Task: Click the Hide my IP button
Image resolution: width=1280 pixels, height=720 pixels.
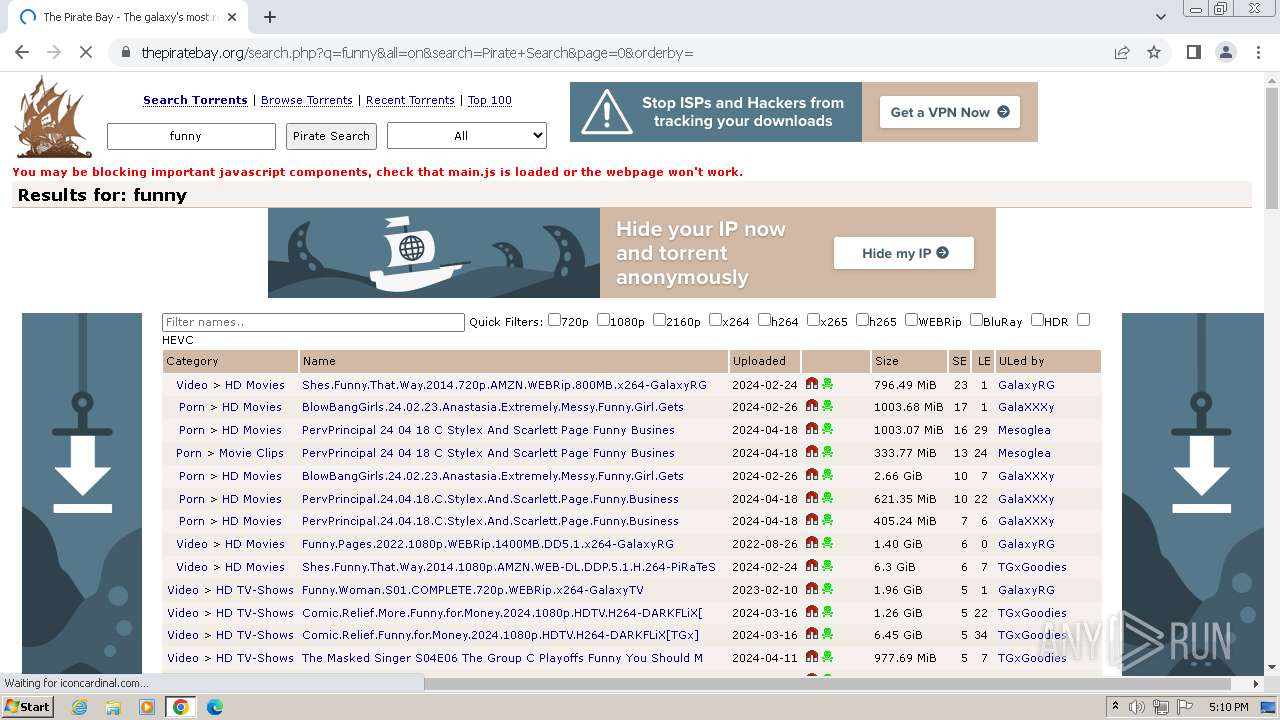Action: (904, 253)
